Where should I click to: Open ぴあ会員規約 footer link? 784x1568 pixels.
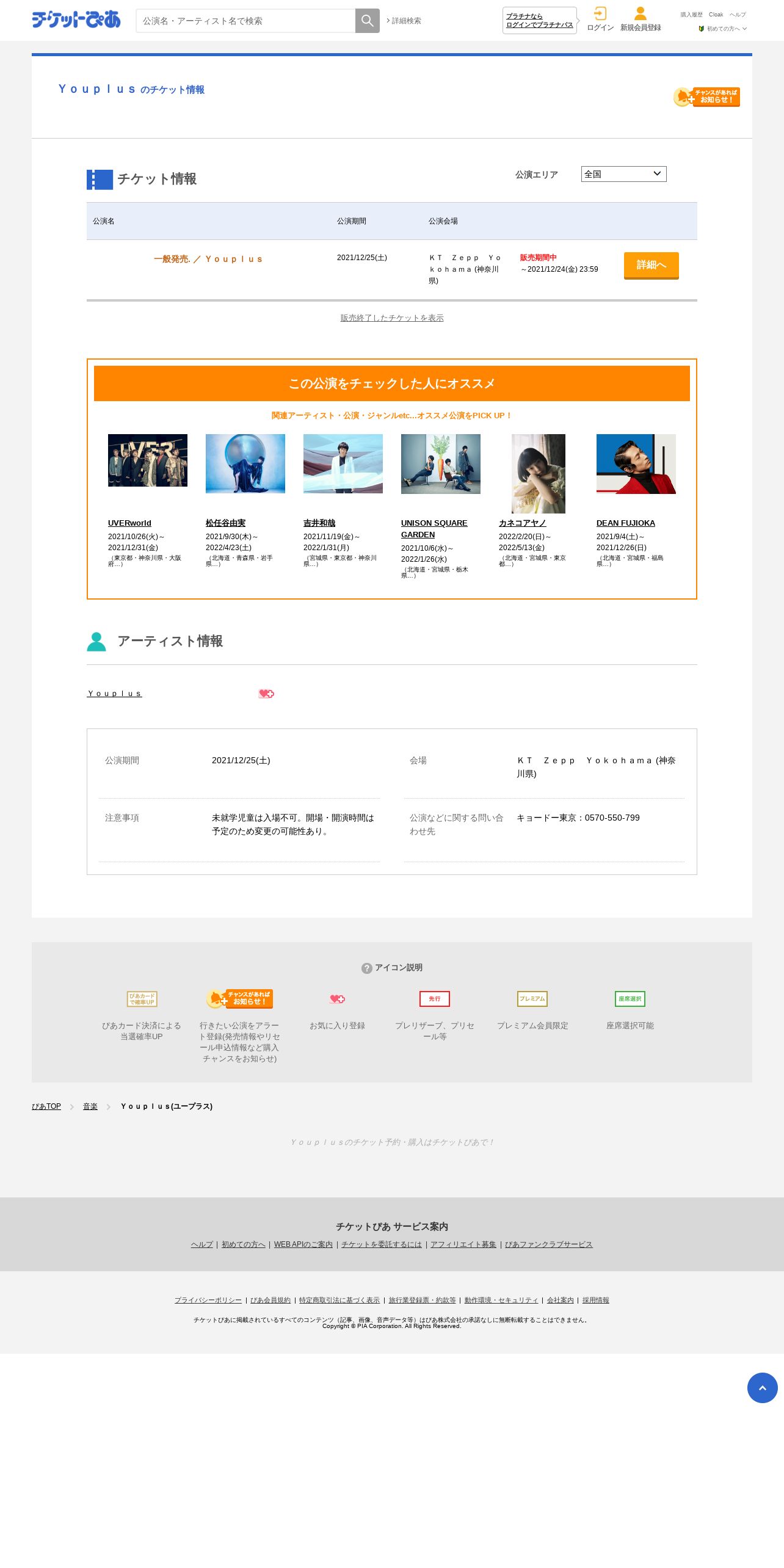click(x=270, y=1301)
